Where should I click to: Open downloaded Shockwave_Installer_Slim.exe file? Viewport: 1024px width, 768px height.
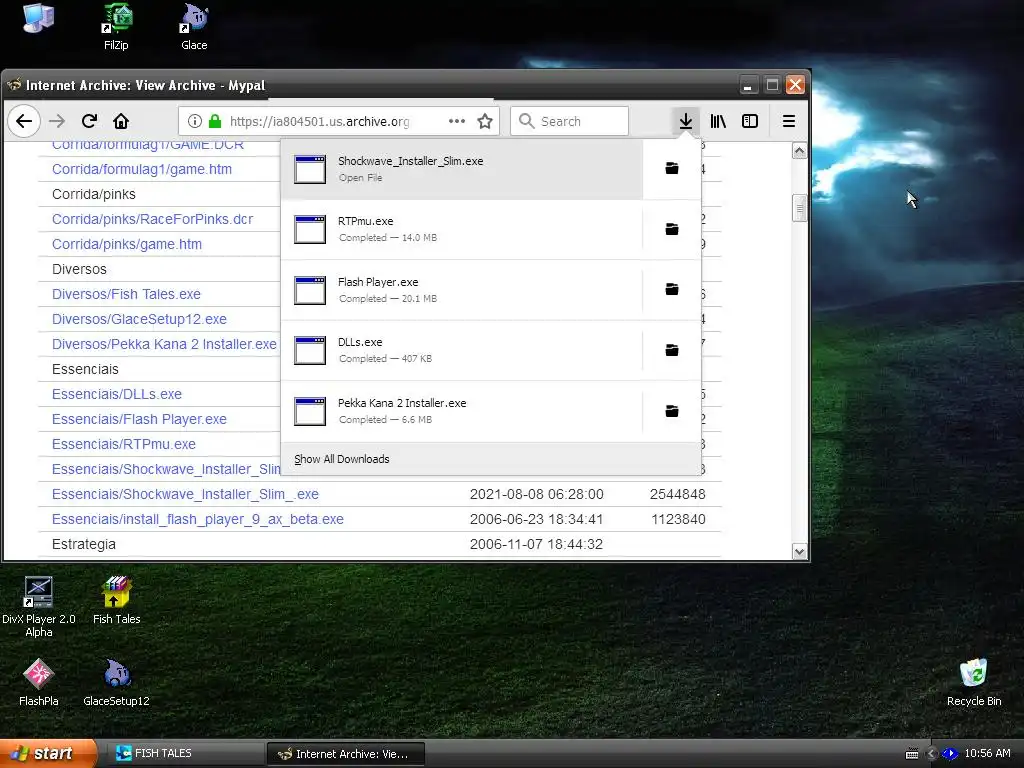[462, 169]
